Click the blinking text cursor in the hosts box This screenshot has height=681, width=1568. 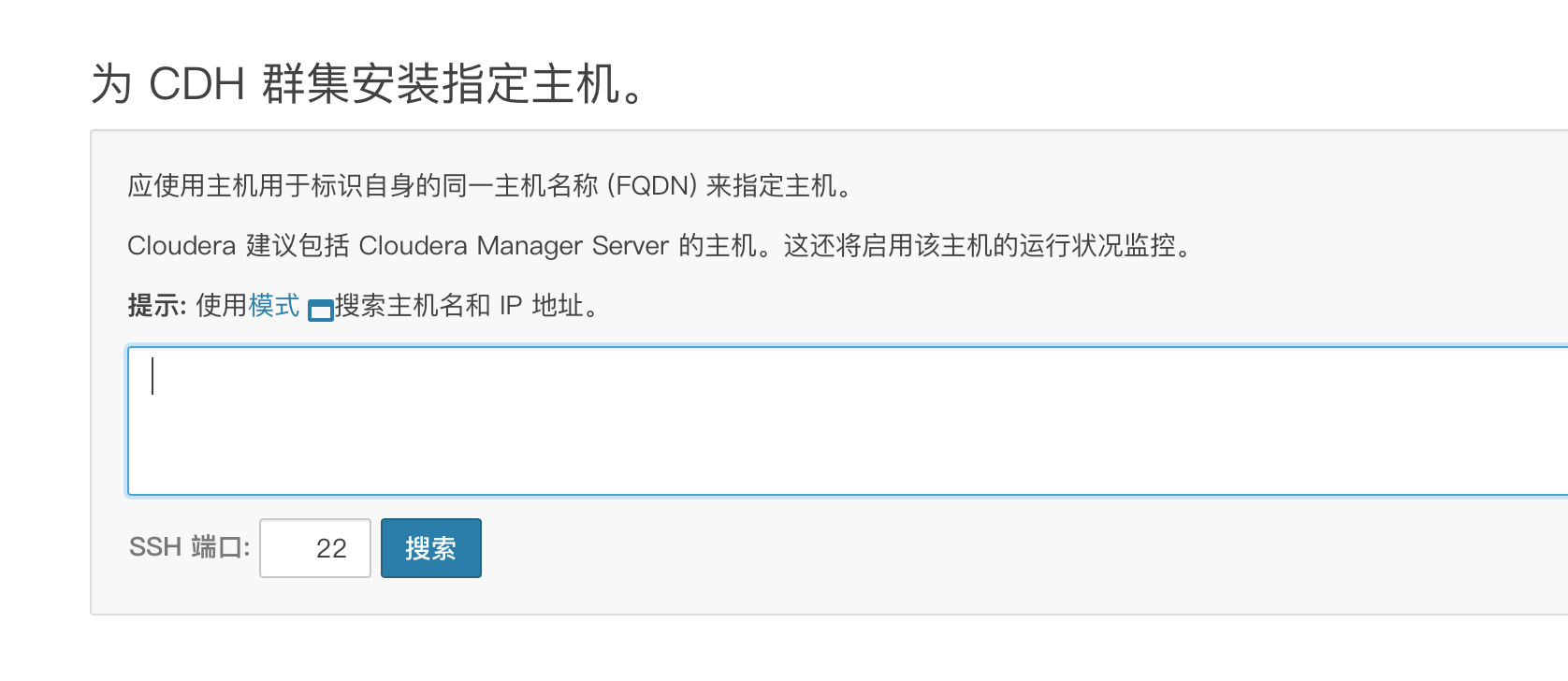click(x=152, y=376)
